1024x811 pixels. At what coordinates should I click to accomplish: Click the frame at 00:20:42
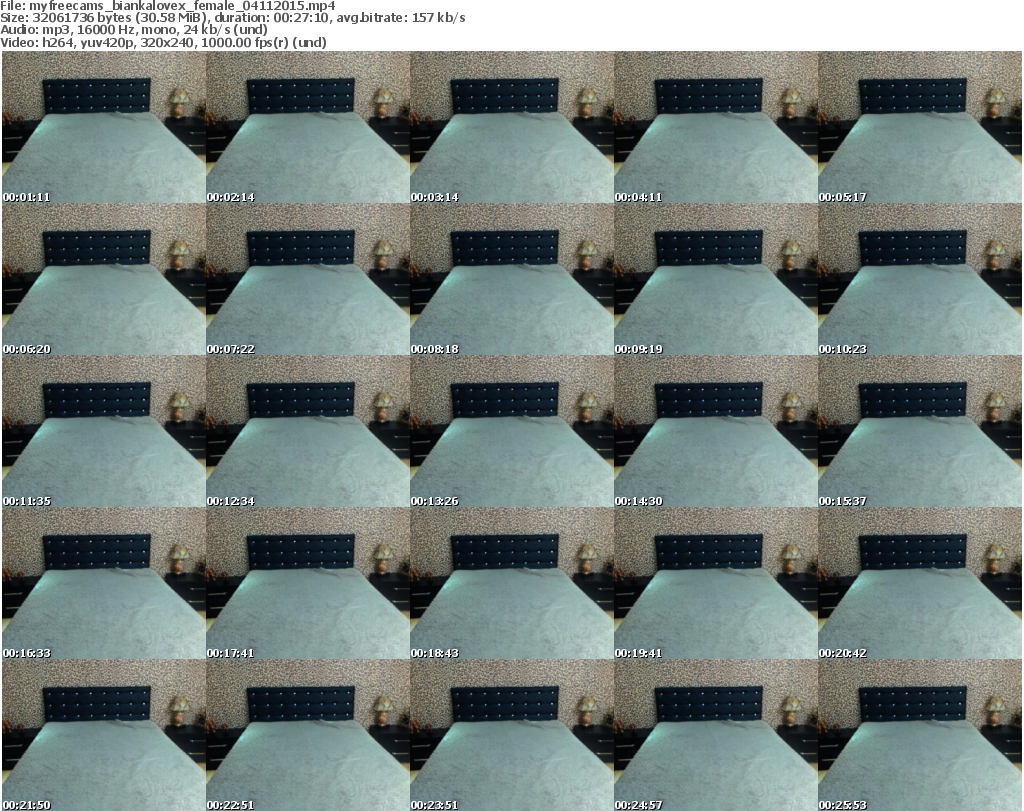click(x=920, y=584)
